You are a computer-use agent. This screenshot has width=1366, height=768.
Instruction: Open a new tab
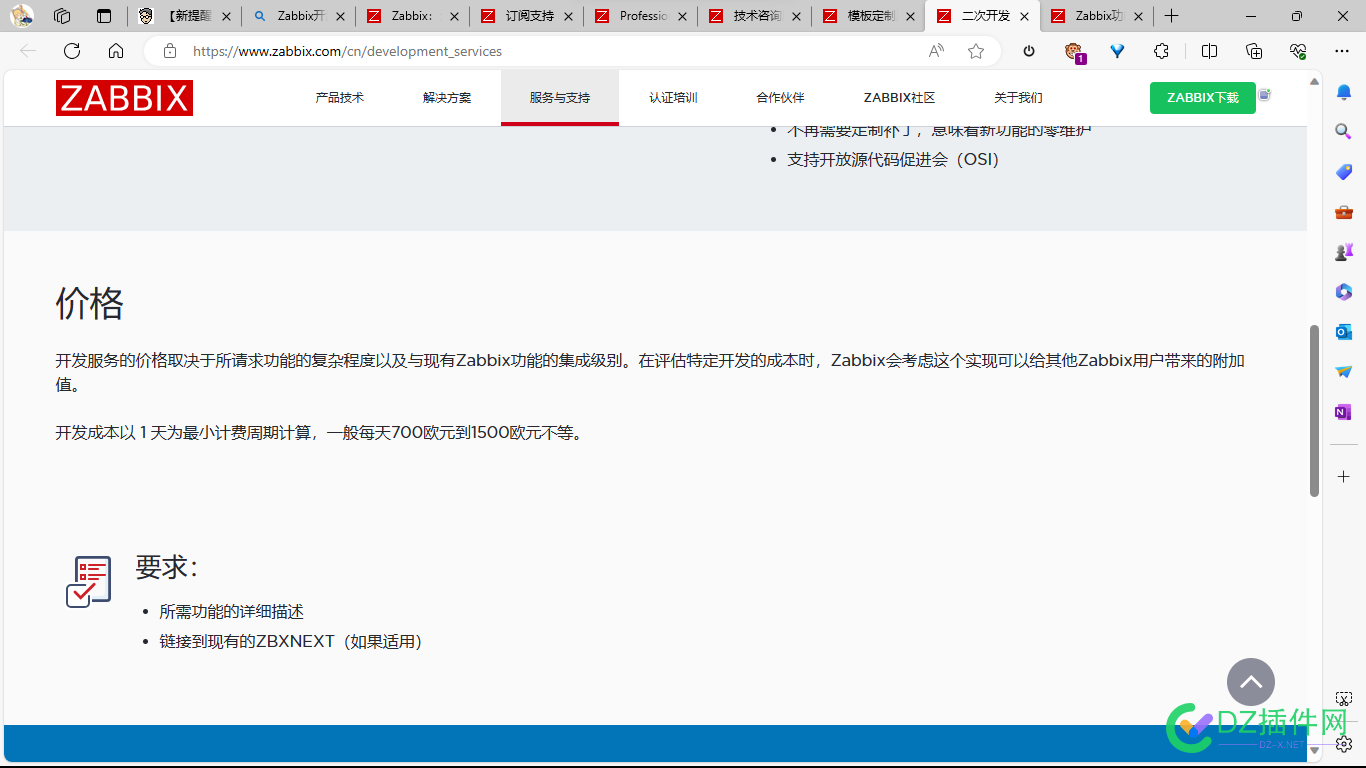[x=1172, y=16]
